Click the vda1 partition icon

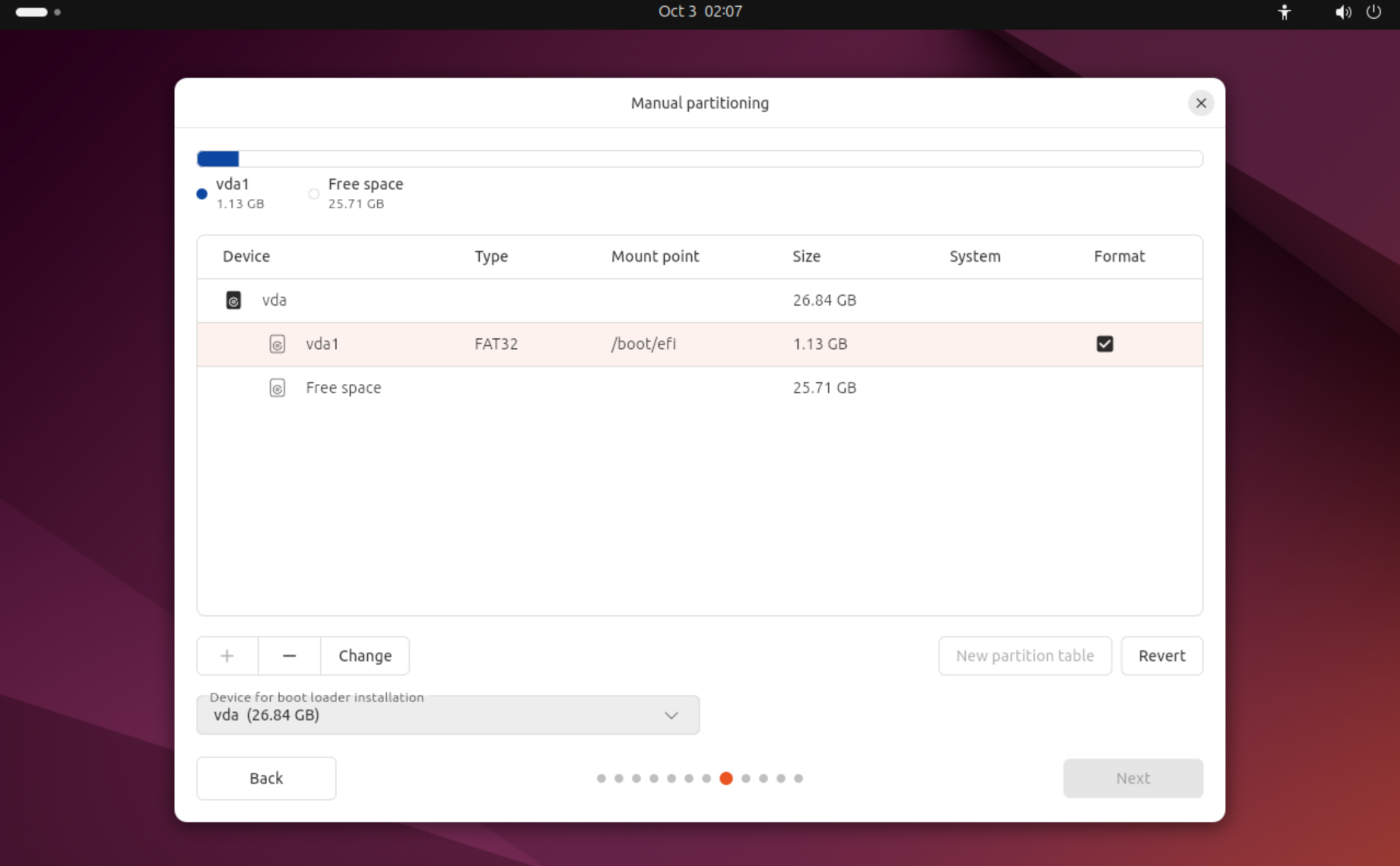(277, 344)
